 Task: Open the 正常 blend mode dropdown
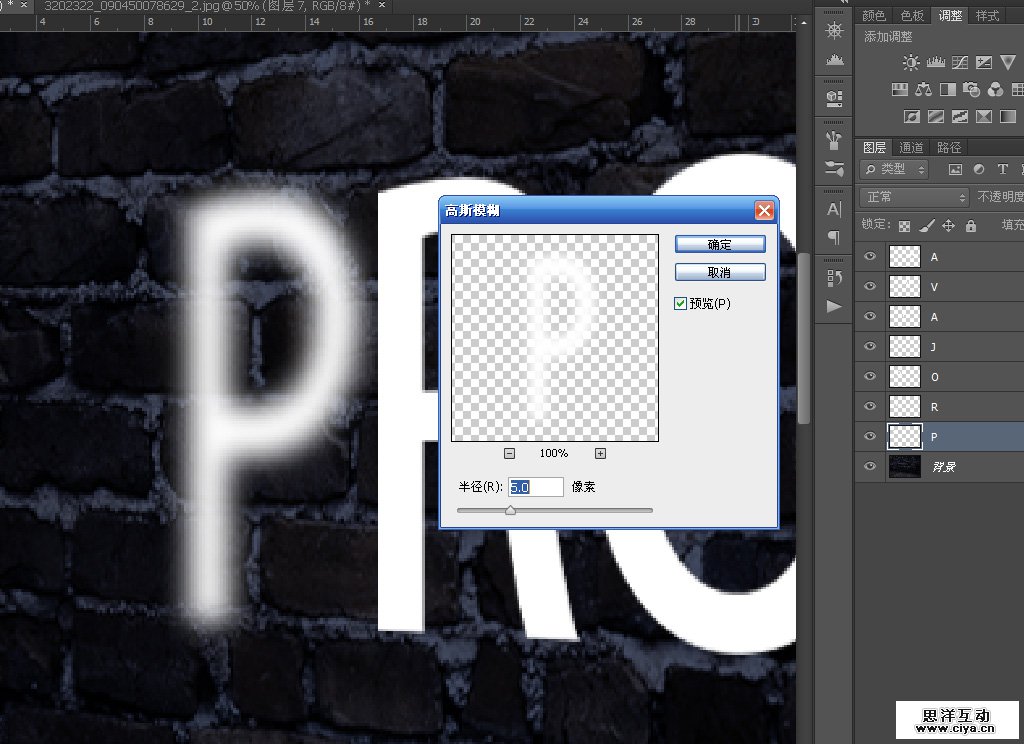(914, 197)
